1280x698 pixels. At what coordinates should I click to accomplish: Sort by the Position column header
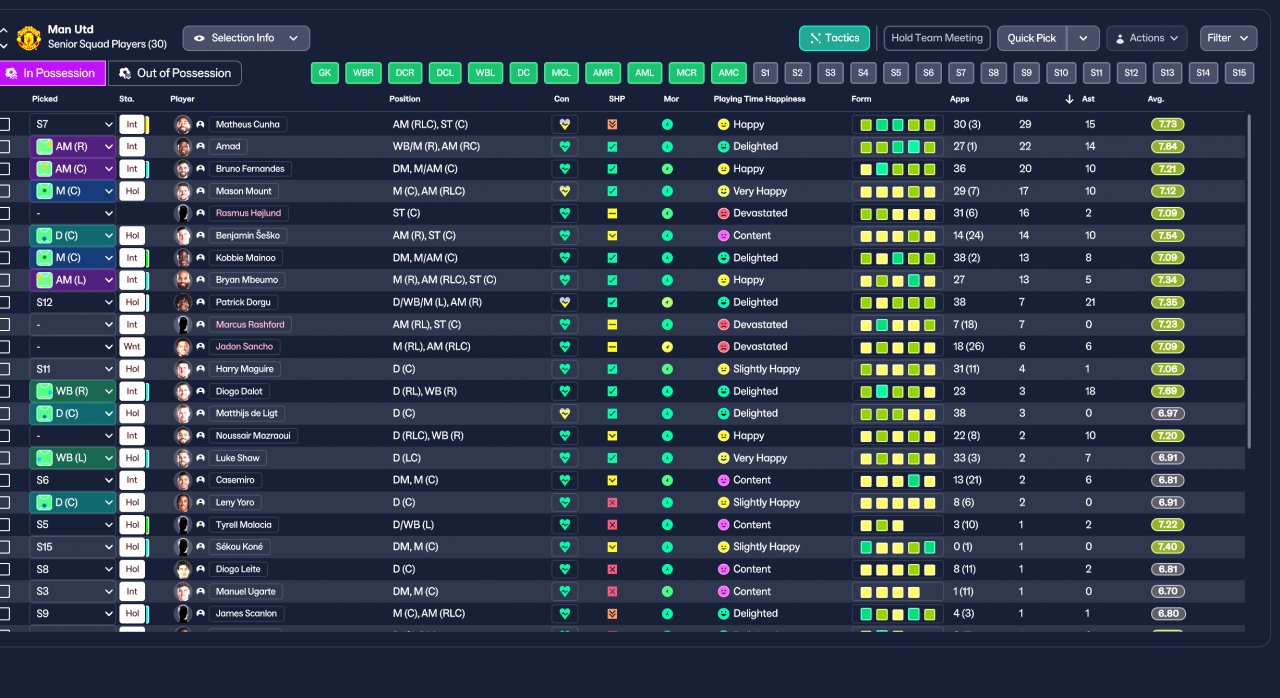click(405, 99)
